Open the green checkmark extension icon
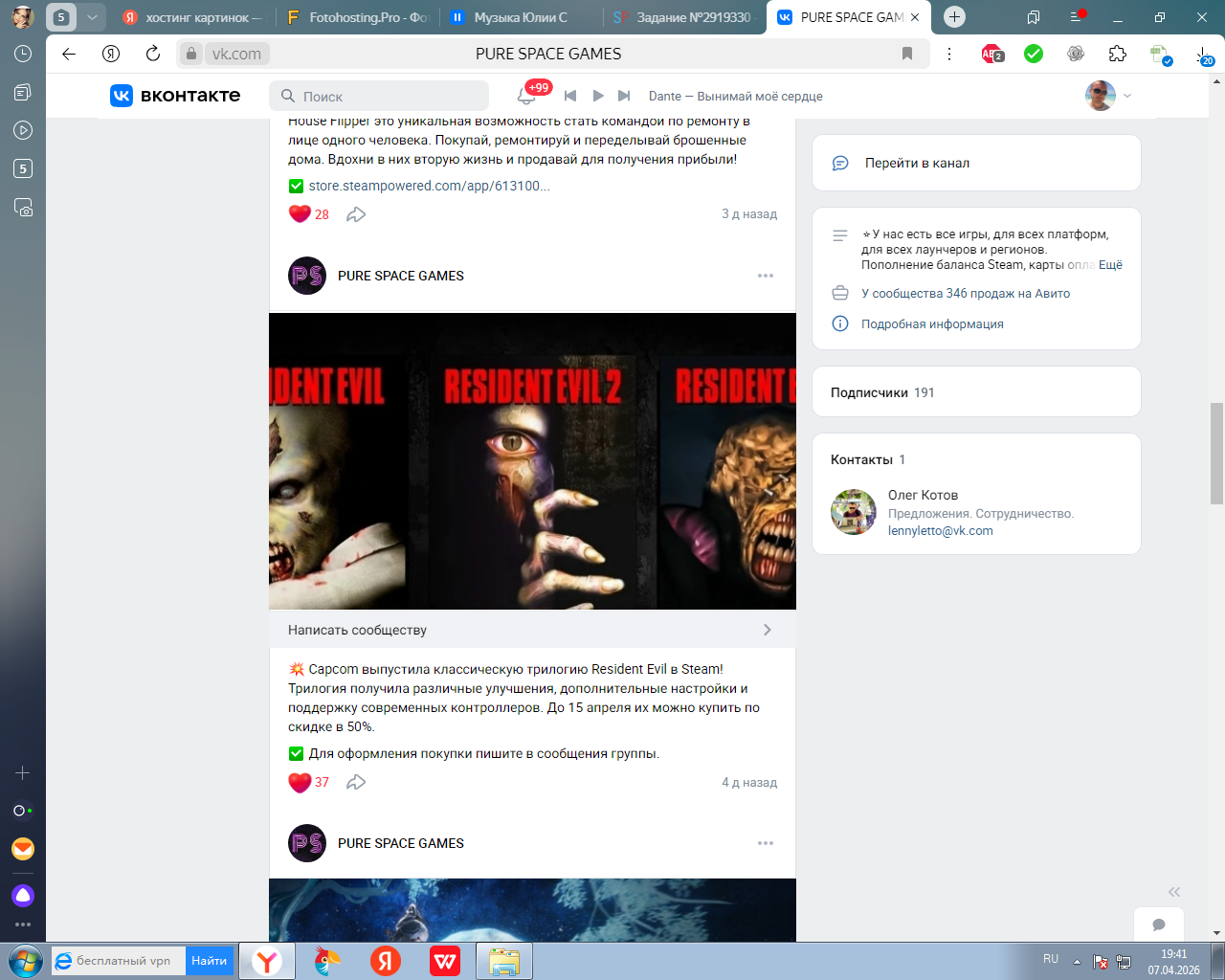Viewport: 1225px width, 980px height. tap(1034, 54)
